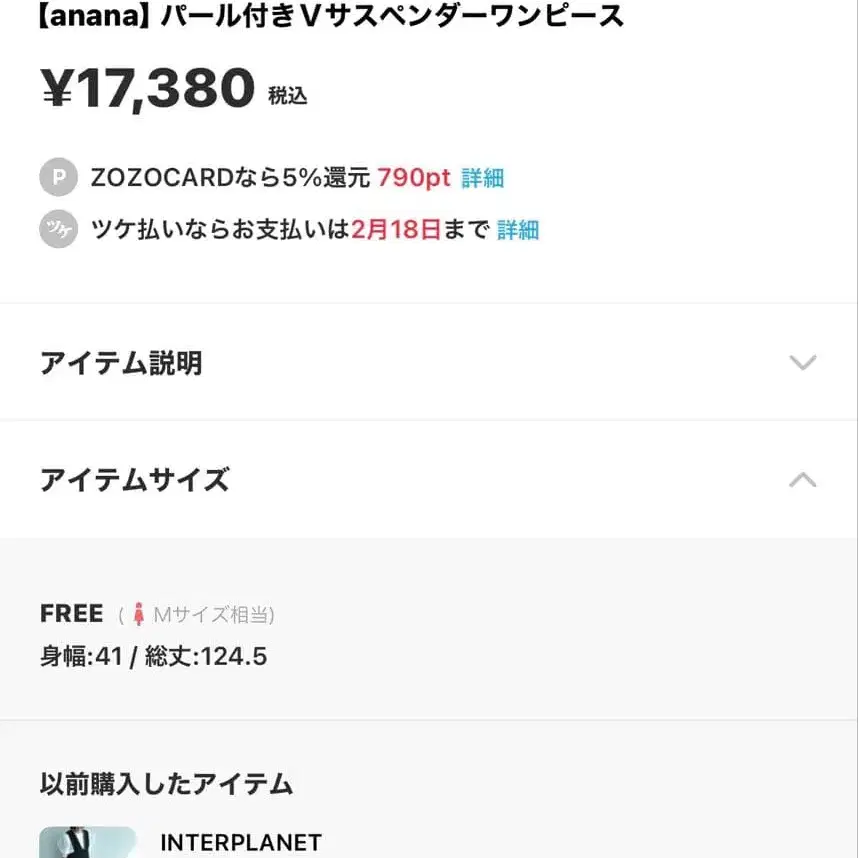This screenshot has height=858, width=858.
Task: Open the 詳細 link for ZOZOCARD rewards
Action: [484, 177]
